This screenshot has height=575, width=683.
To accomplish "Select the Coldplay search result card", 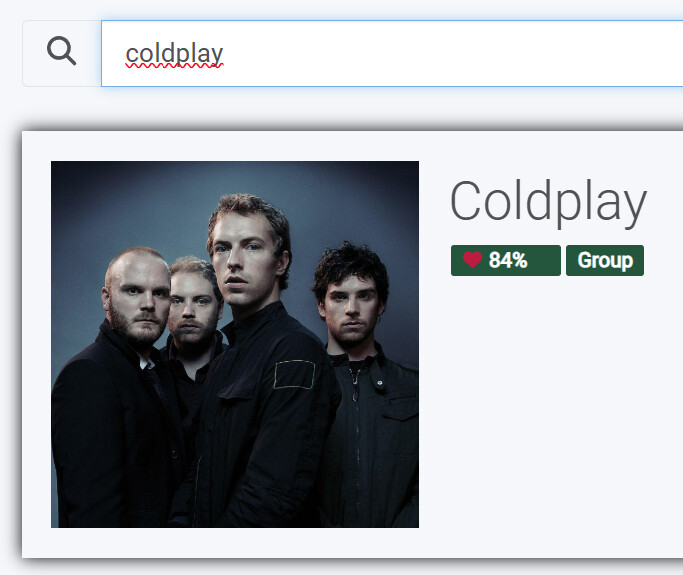I will [x=352, y=344].
